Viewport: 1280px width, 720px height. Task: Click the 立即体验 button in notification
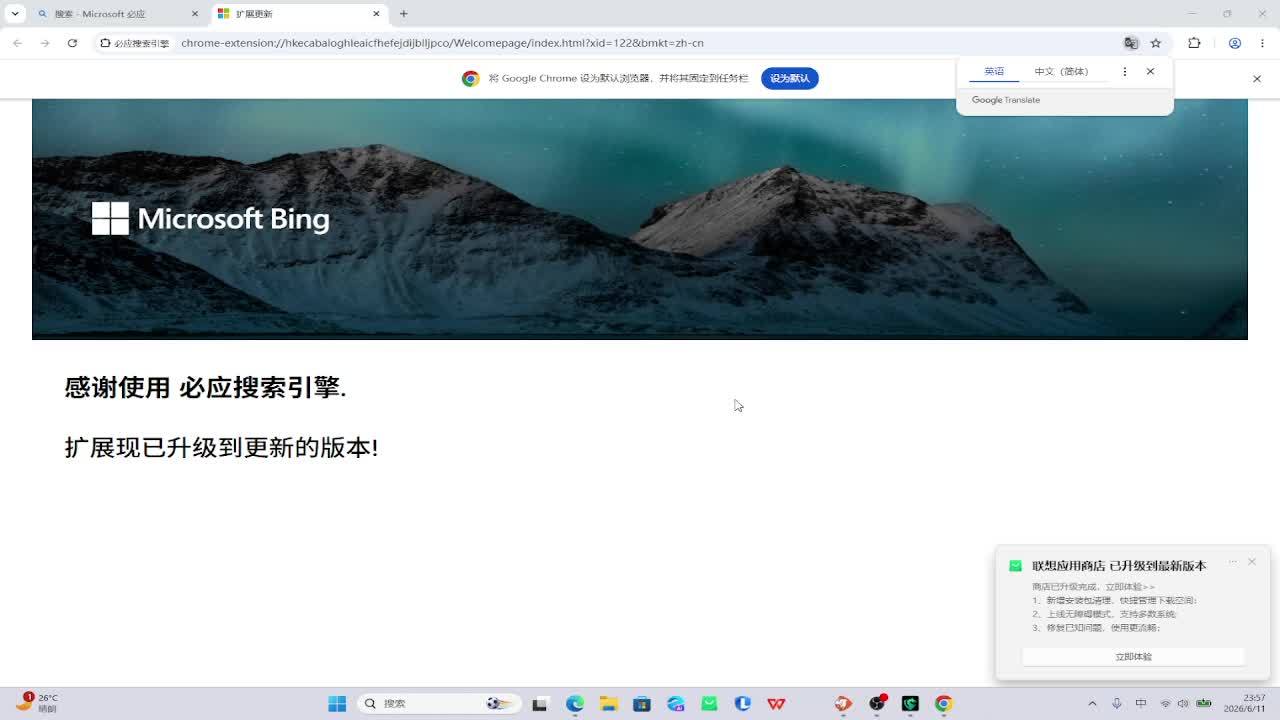tap(1133, 657)
